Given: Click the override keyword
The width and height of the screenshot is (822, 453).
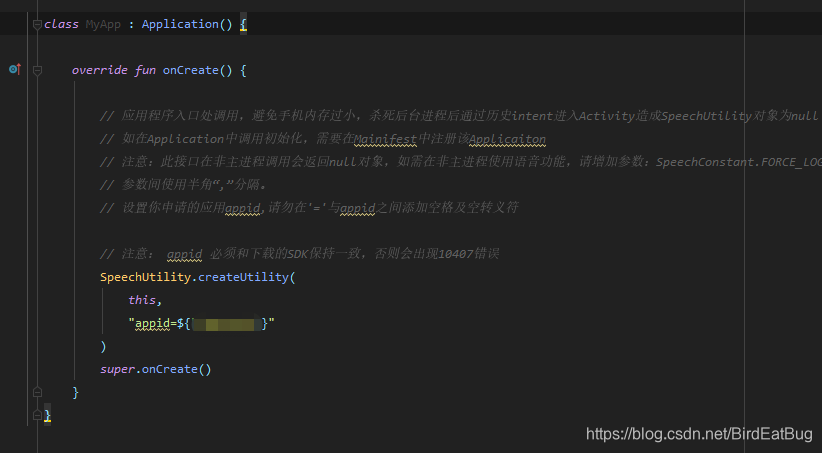Looking at the screenshot, I should [100, 70].
